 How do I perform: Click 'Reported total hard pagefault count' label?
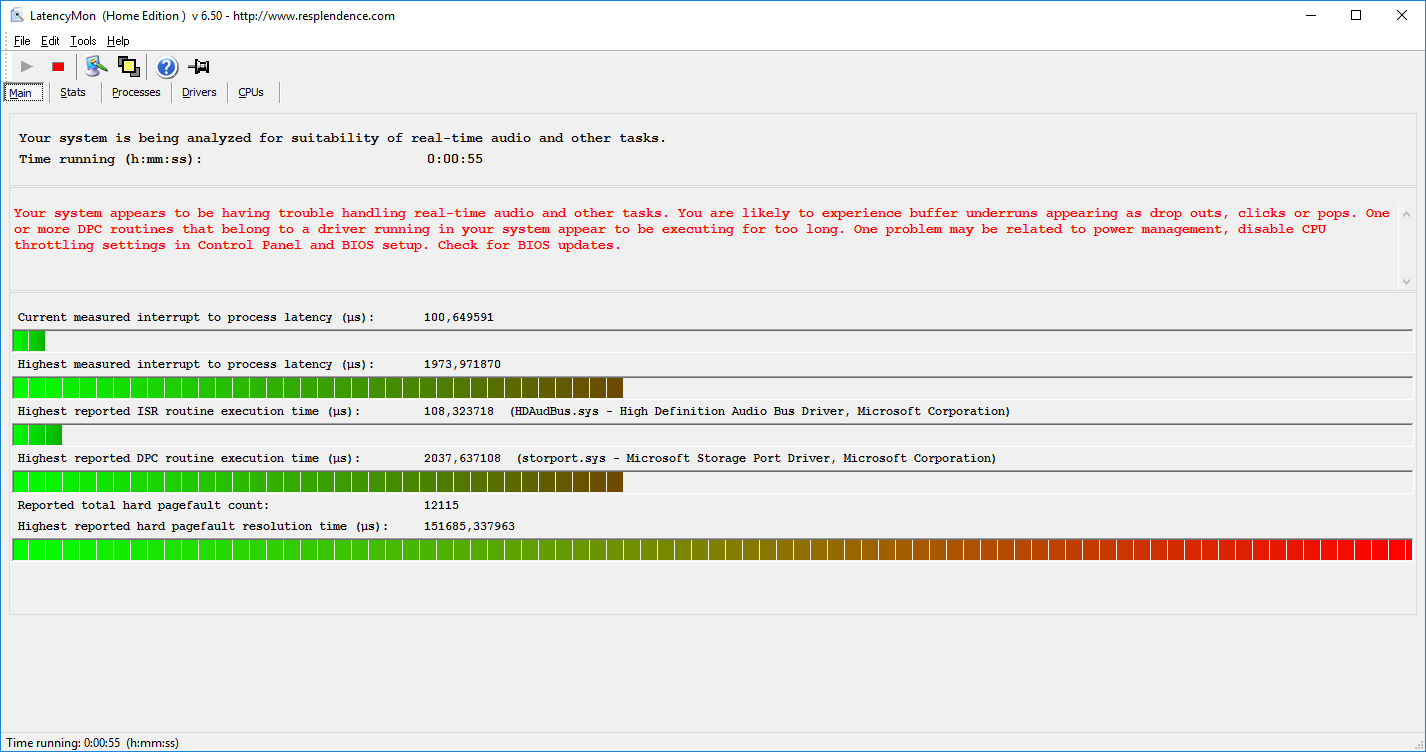[144, 505]
